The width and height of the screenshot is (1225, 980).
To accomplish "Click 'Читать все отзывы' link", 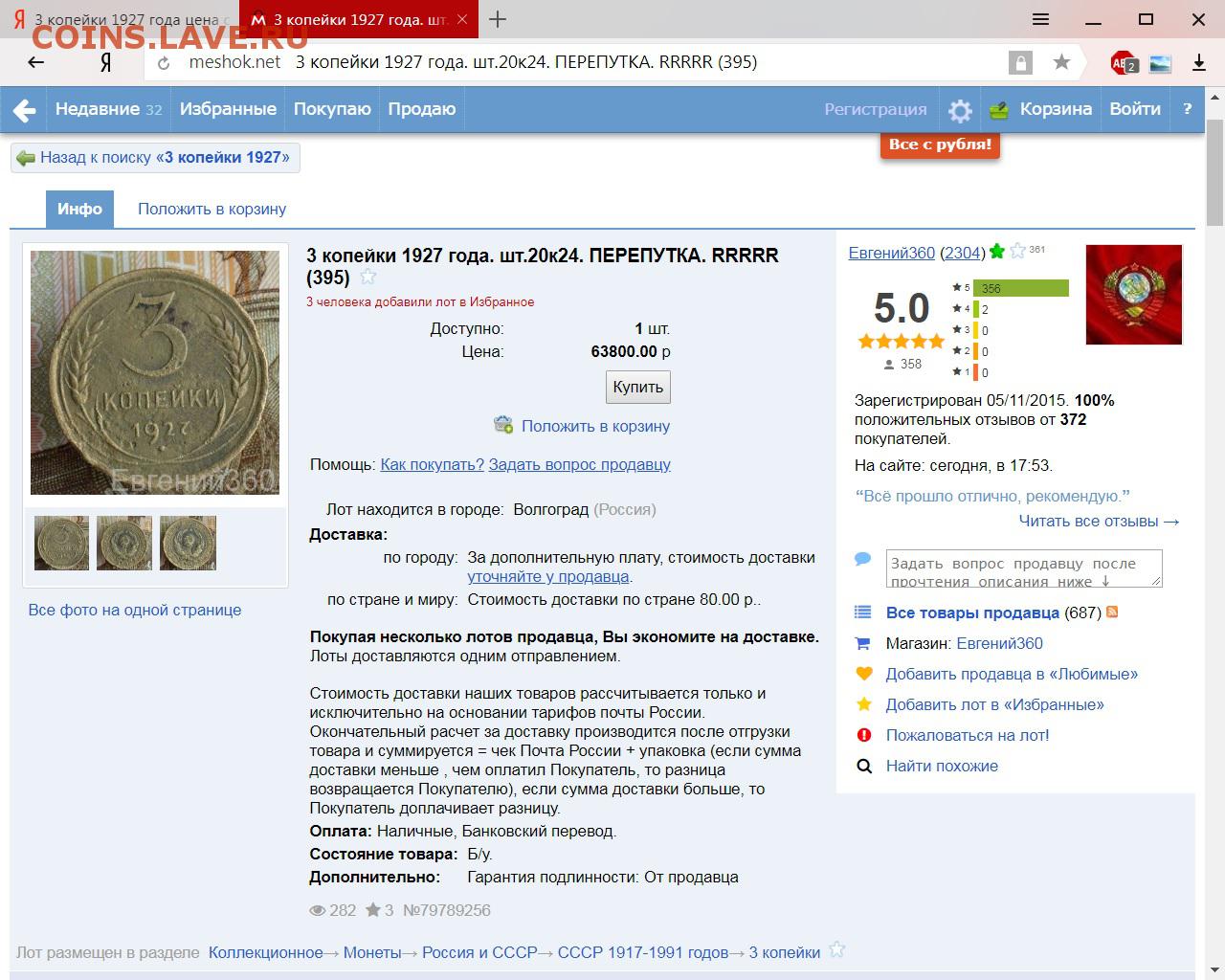I will pos(1099,521).
